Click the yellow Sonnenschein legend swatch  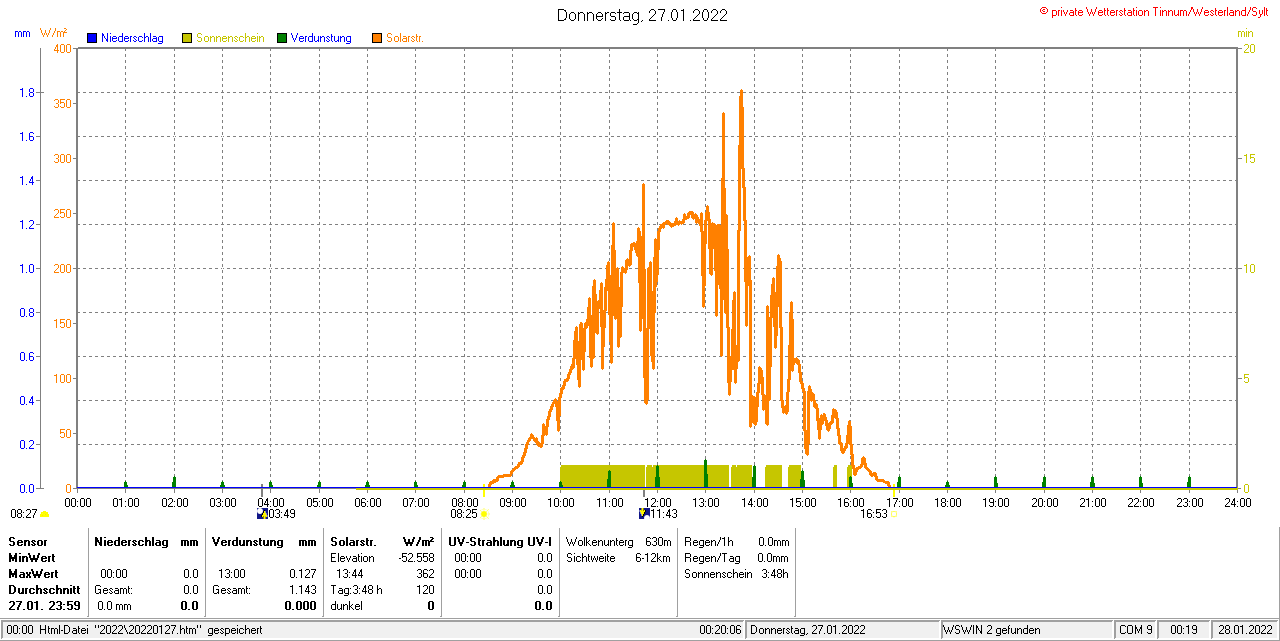[x=187, y=38]
